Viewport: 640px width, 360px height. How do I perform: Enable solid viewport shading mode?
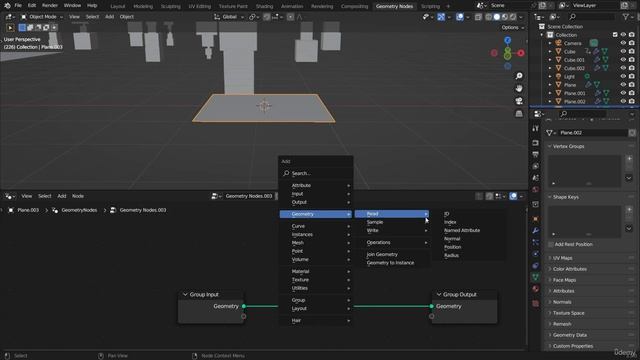coord(496,17)
